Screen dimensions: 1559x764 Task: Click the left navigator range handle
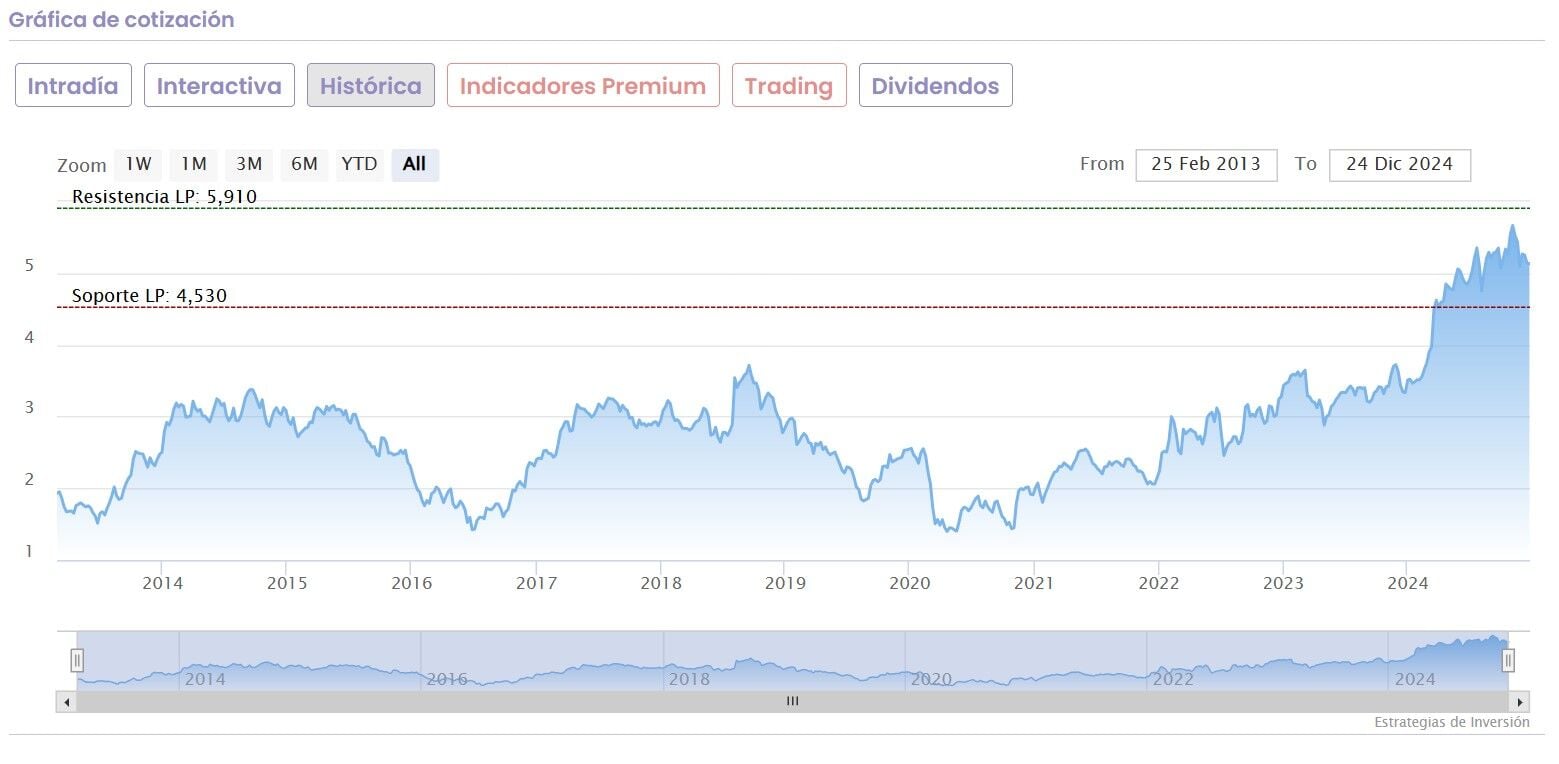point(77,660)
